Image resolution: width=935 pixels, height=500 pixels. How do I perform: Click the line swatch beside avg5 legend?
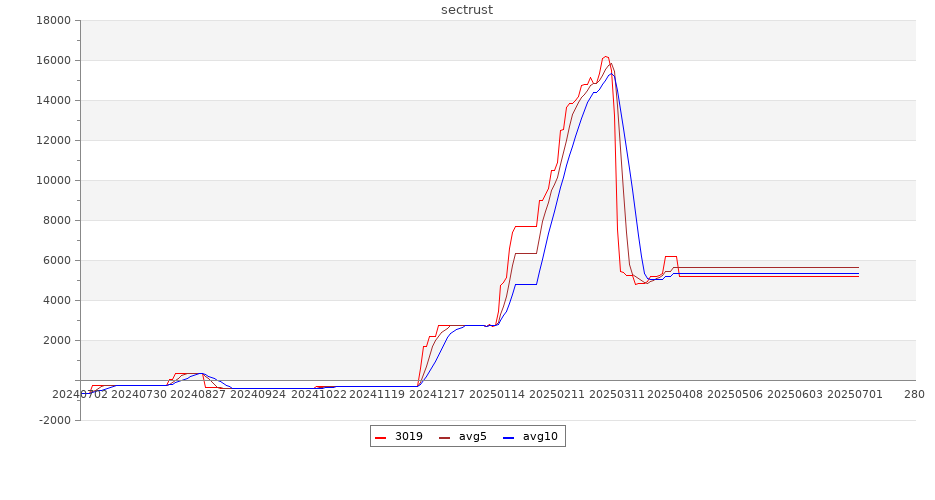click(445, 437)
